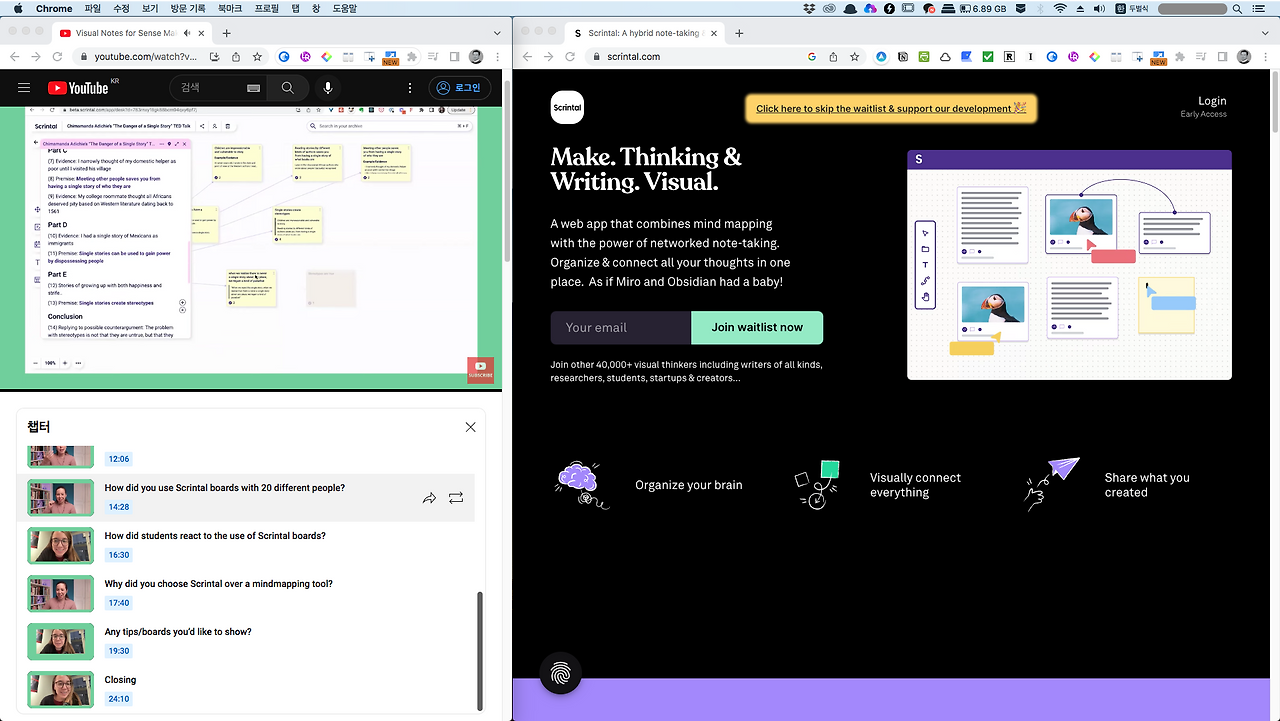Open Chrome three-dot menu in YouTube window
The image size is (1280, 721).
tap(497, 57)
